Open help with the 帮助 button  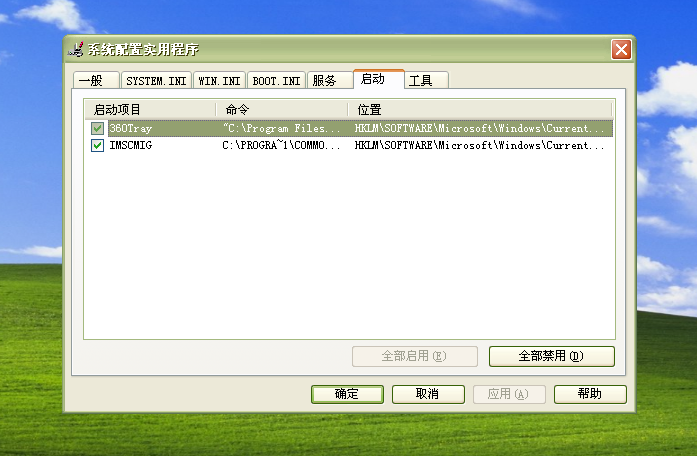590,394
